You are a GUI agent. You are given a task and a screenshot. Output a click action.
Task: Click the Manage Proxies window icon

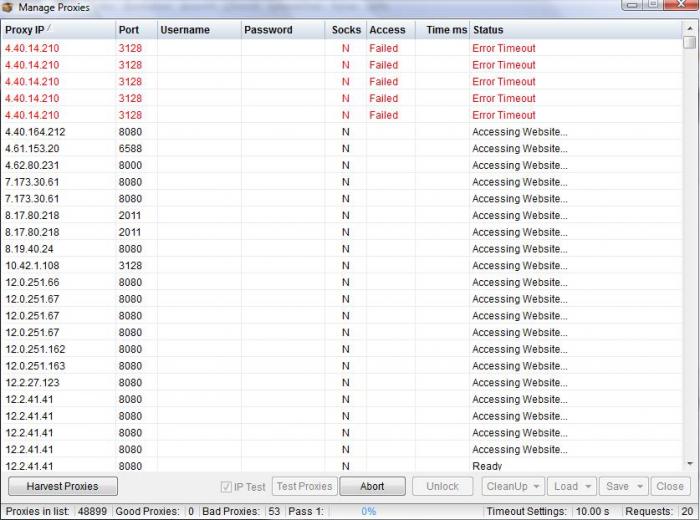8,7
